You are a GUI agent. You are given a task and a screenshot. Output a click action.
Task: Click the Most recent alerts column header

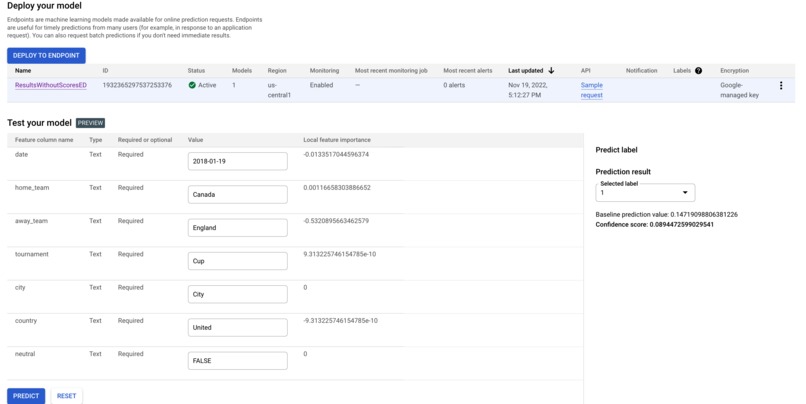pos(468,71)
